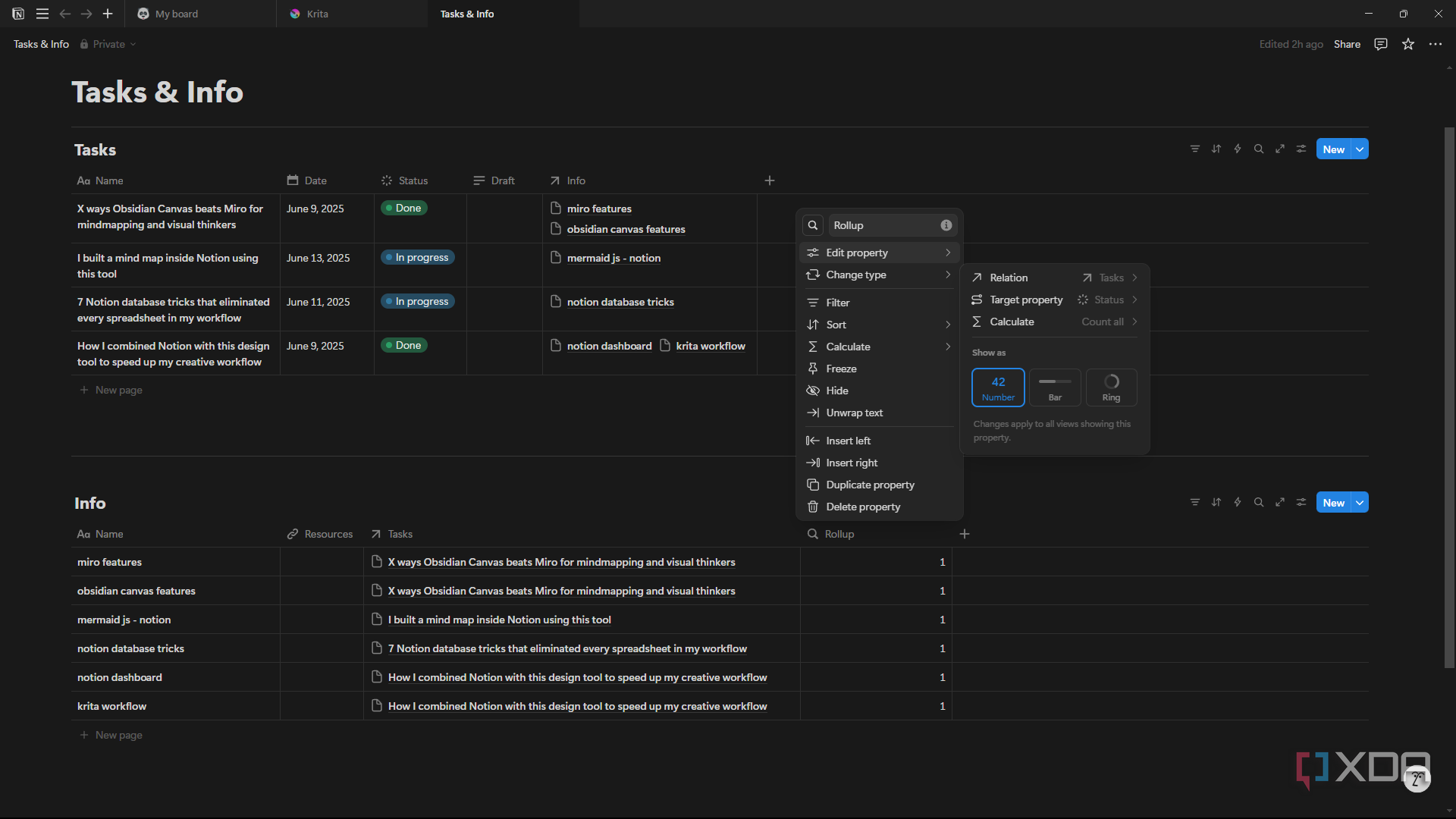This screenshot has height=819, width=1456.
Task: Choose Hide from the property menu
Action: click(x=879, y=391)
